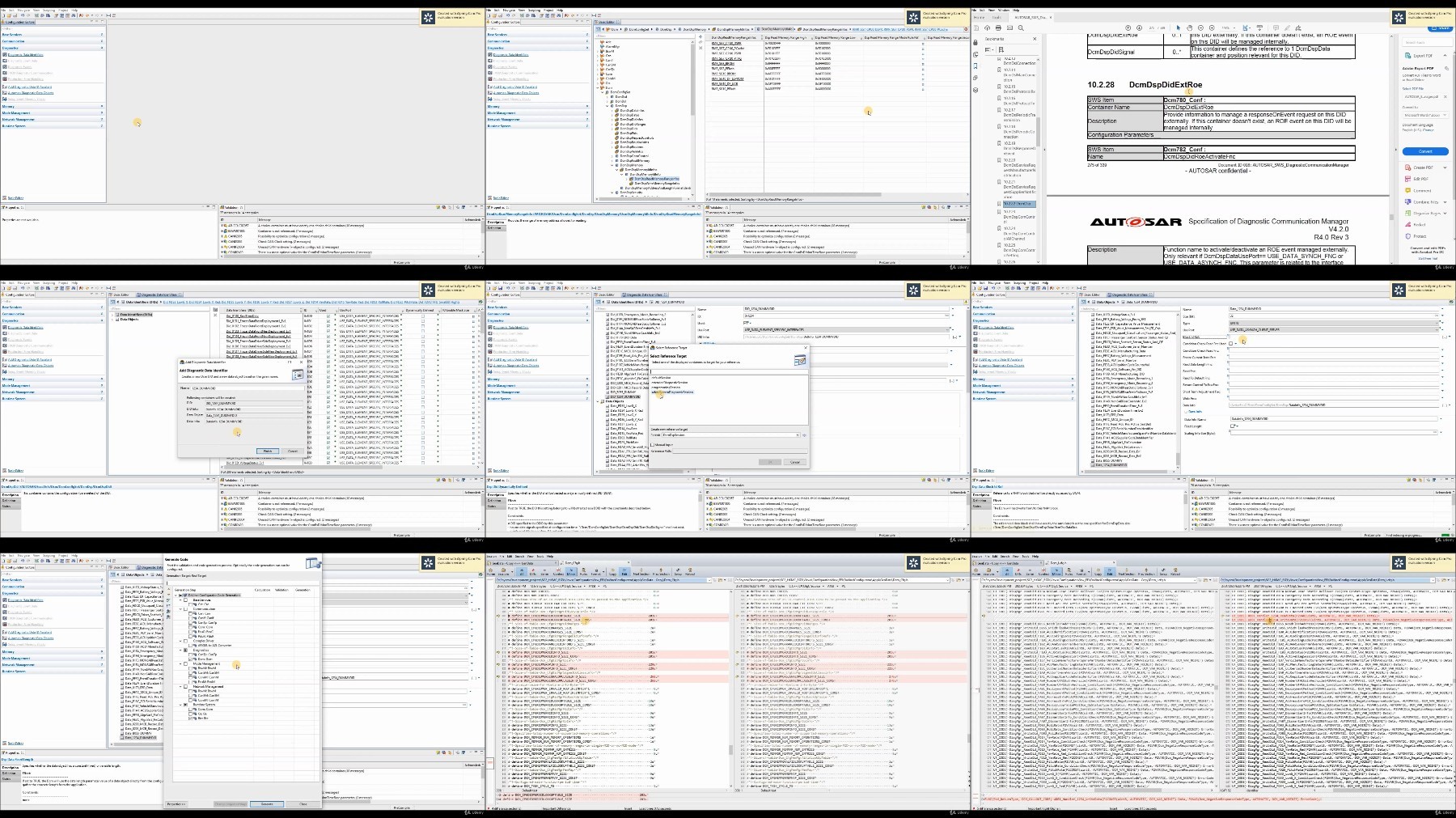Click the email envelope icon in the PDF viewer

click(x=1009, y=28)
